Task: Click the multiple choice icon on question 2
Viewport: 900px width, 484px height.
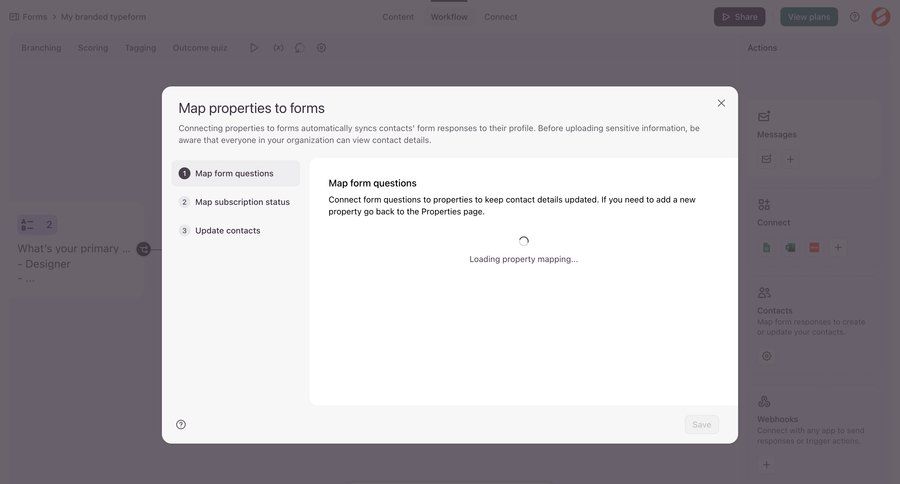Action: point(27,224)
